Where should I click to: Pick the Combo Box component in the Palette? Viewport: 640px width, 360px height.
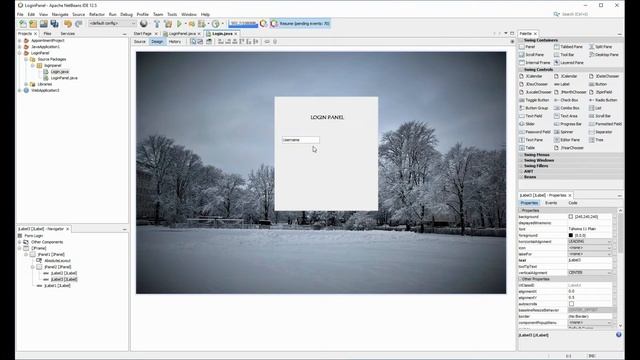pos(567,108)
